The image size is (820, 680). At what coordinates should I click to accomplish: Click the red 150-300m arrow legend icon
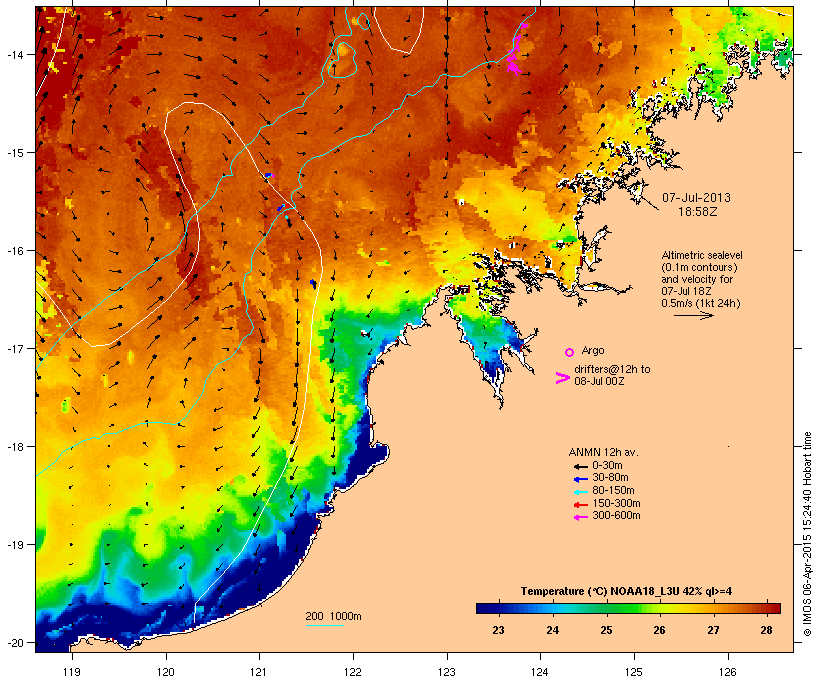(580, 505)
